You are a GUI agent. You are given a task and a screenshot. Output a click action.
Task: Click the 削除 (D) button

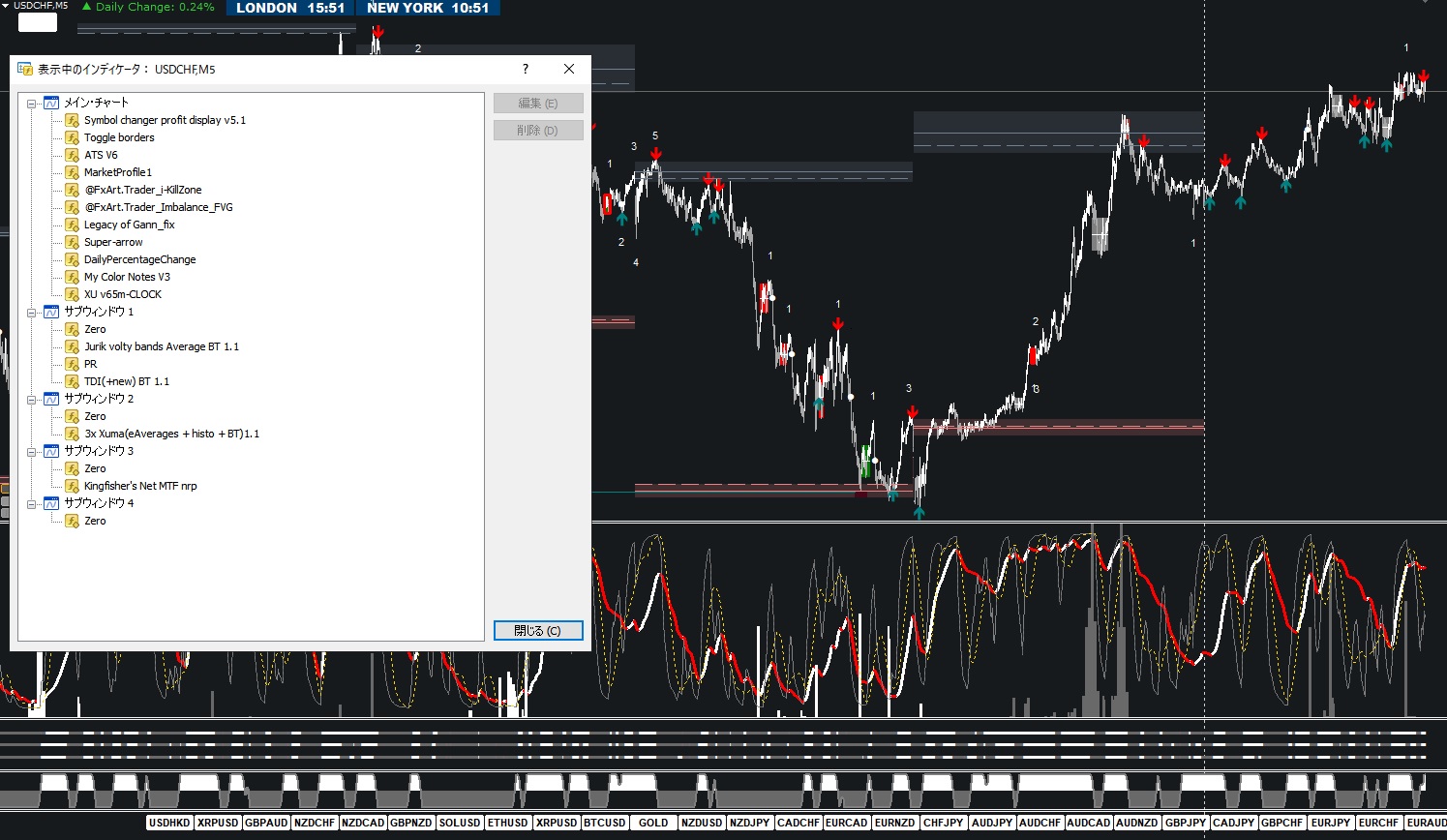(x=538, y=131)
